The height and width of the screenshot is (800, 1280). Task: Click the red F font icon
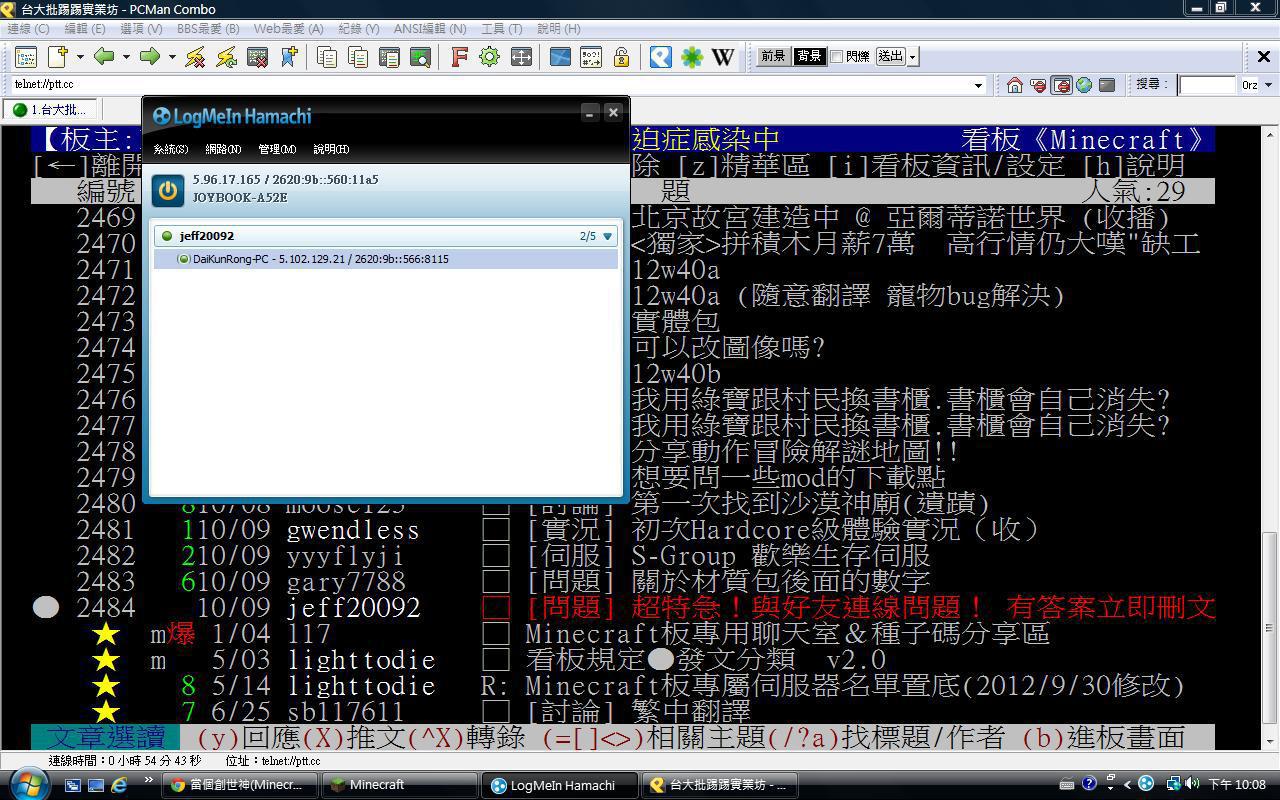click(x=459, y=57)
